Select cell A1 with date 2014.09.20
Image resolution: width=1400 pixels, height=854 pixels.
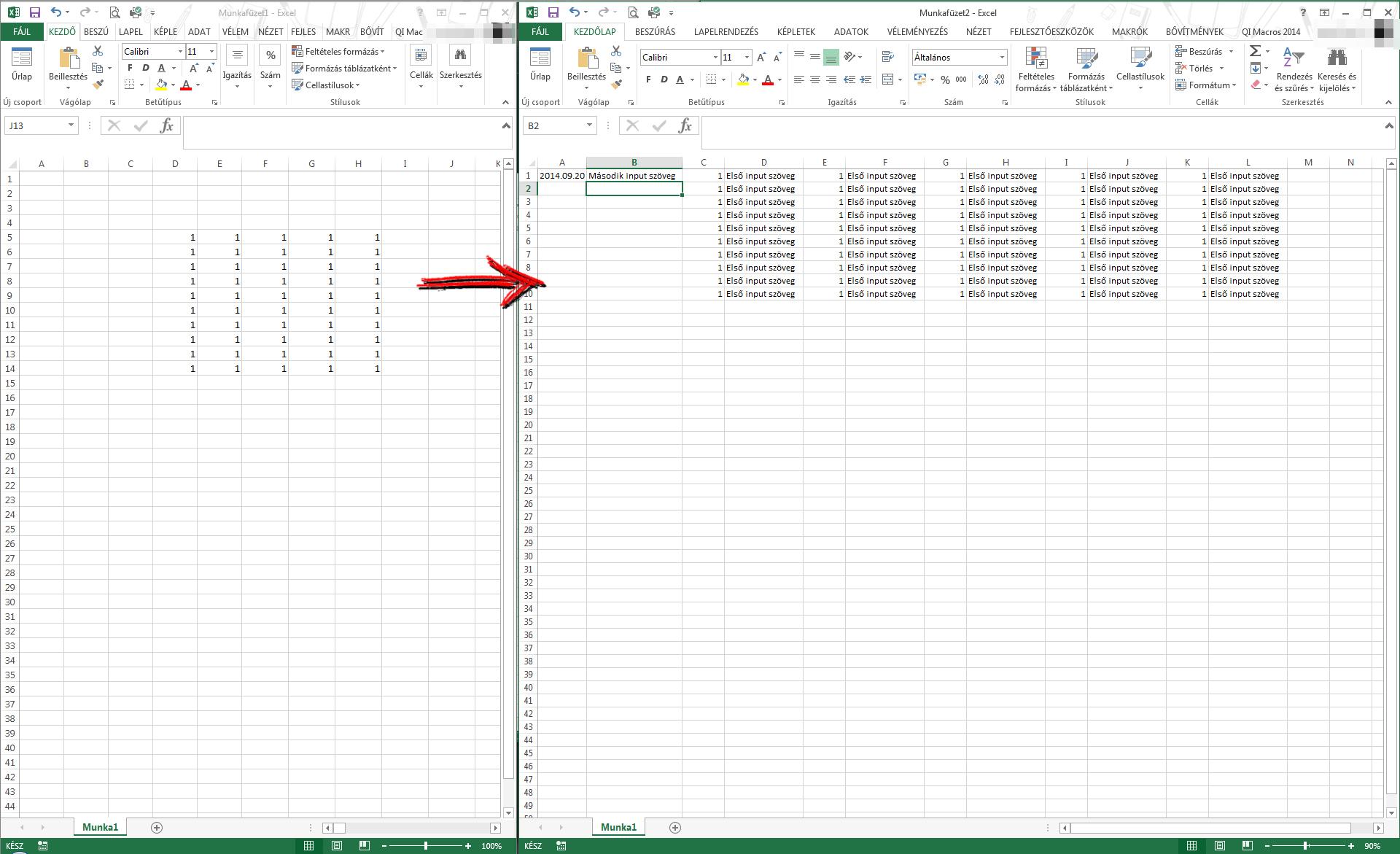coord(561,176)
